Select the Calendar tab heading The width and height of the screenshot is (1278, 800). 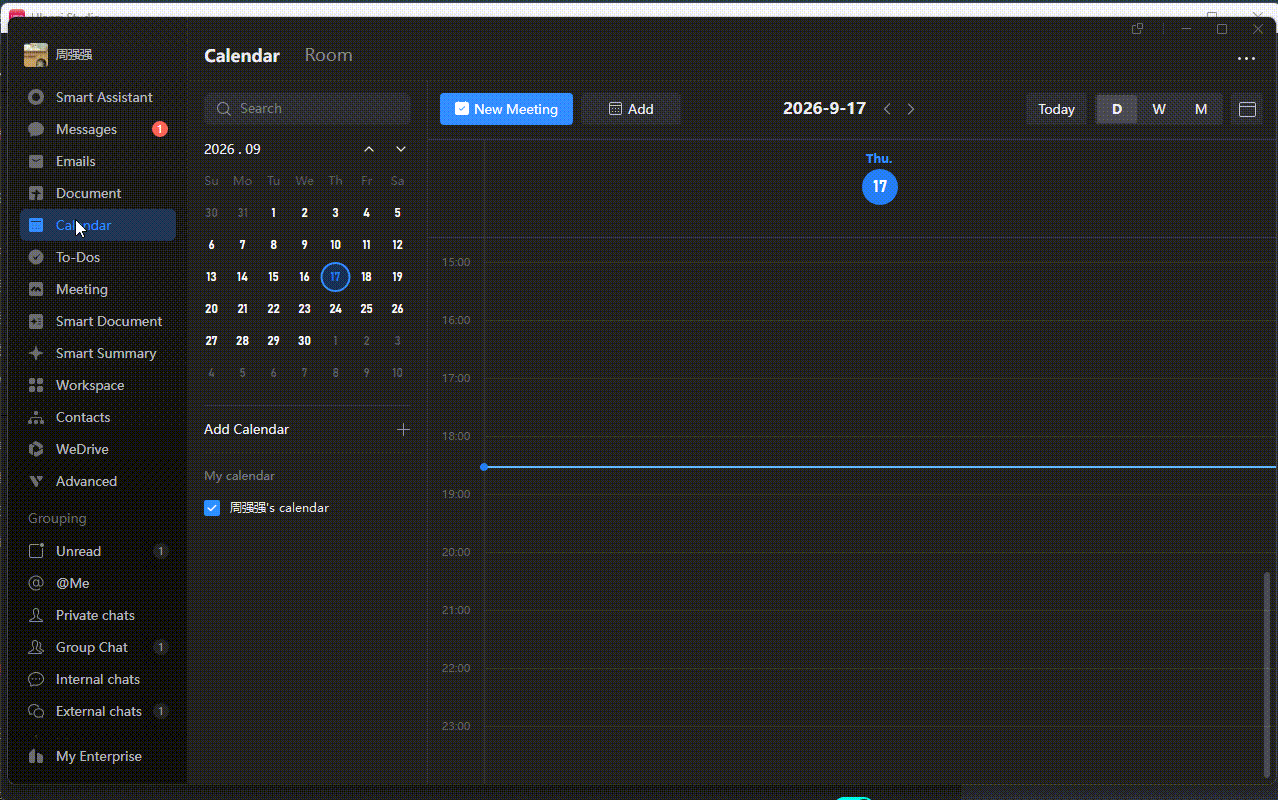[x=242, y=55]
